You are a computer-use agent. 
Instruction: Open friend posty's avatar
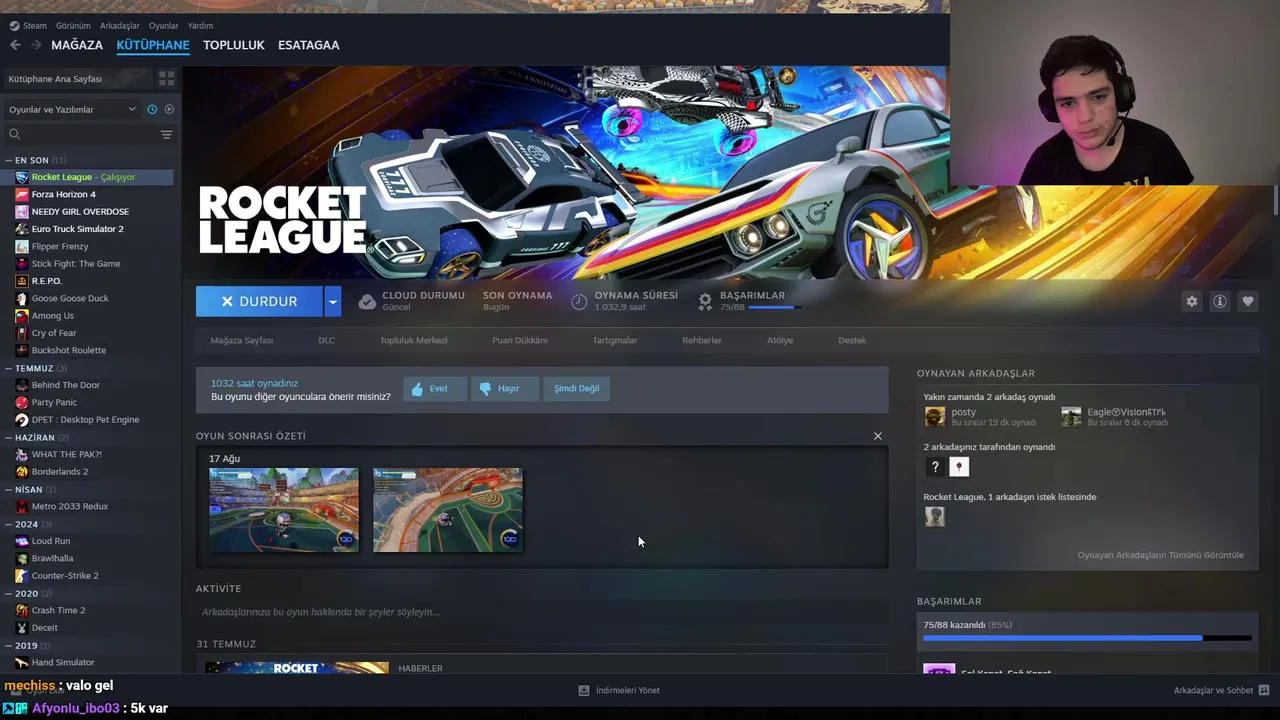coord(935,417)
